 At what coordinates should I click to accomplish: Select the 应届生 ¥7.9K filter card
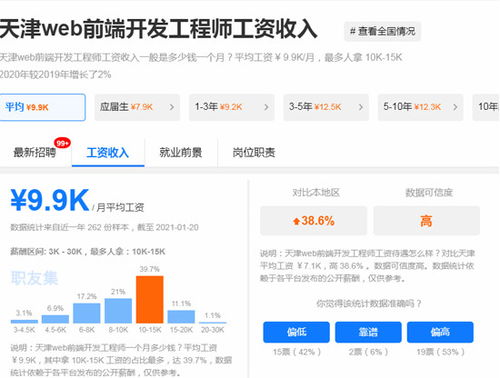coord(137,107)
